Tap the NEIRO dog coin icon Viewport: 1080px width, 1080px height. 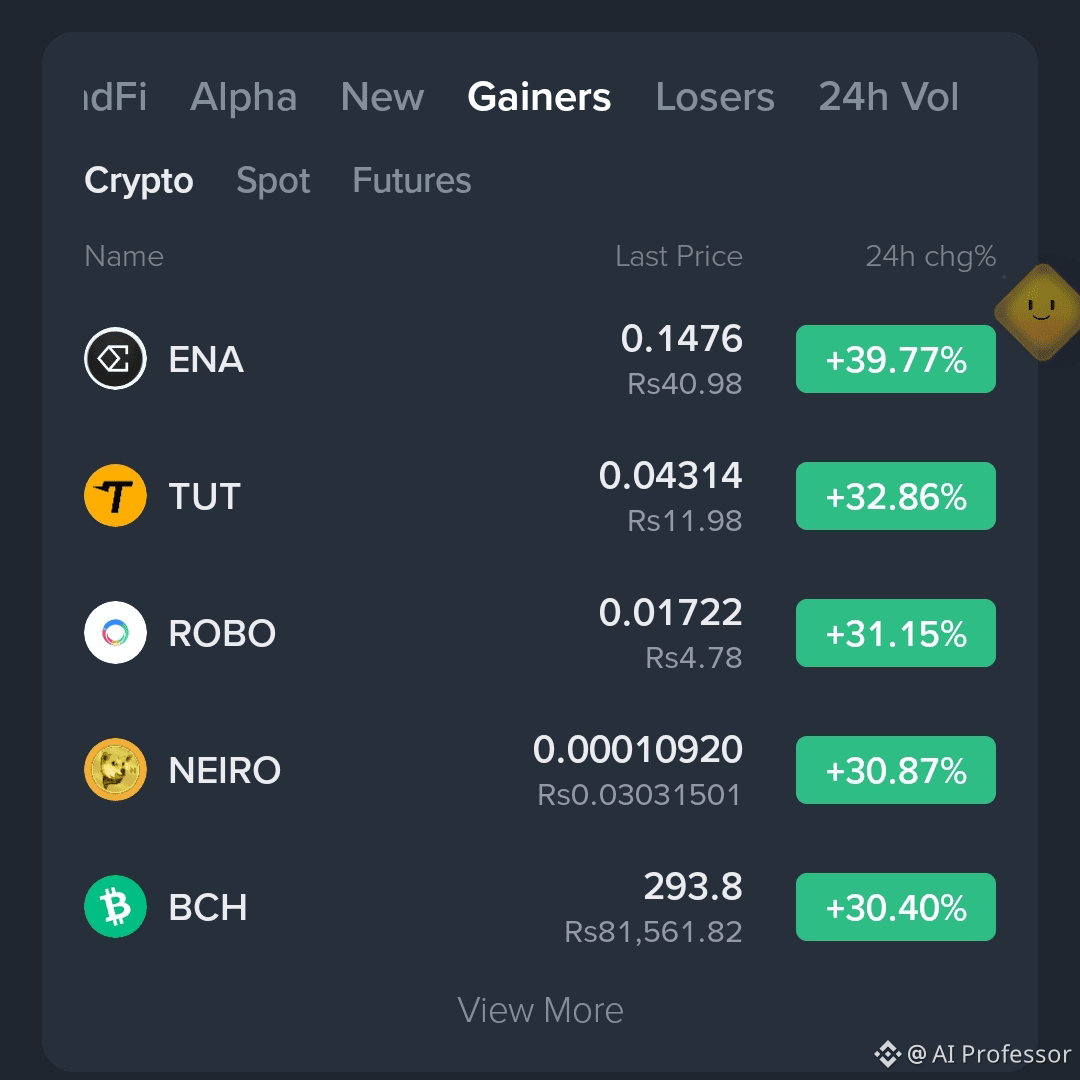pyautogui.click(x=115, y=769)
